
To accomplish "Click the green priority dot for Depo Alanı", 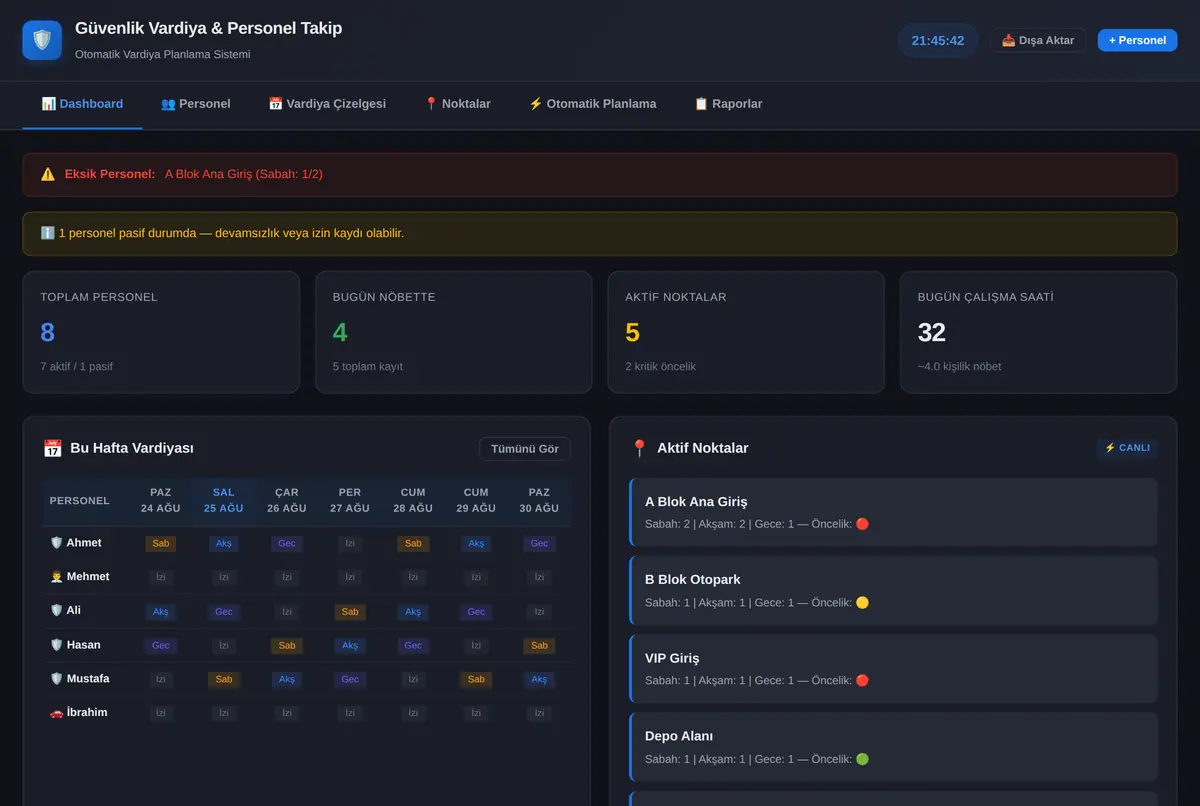I will pyautogui.click(x=862, y=759).
